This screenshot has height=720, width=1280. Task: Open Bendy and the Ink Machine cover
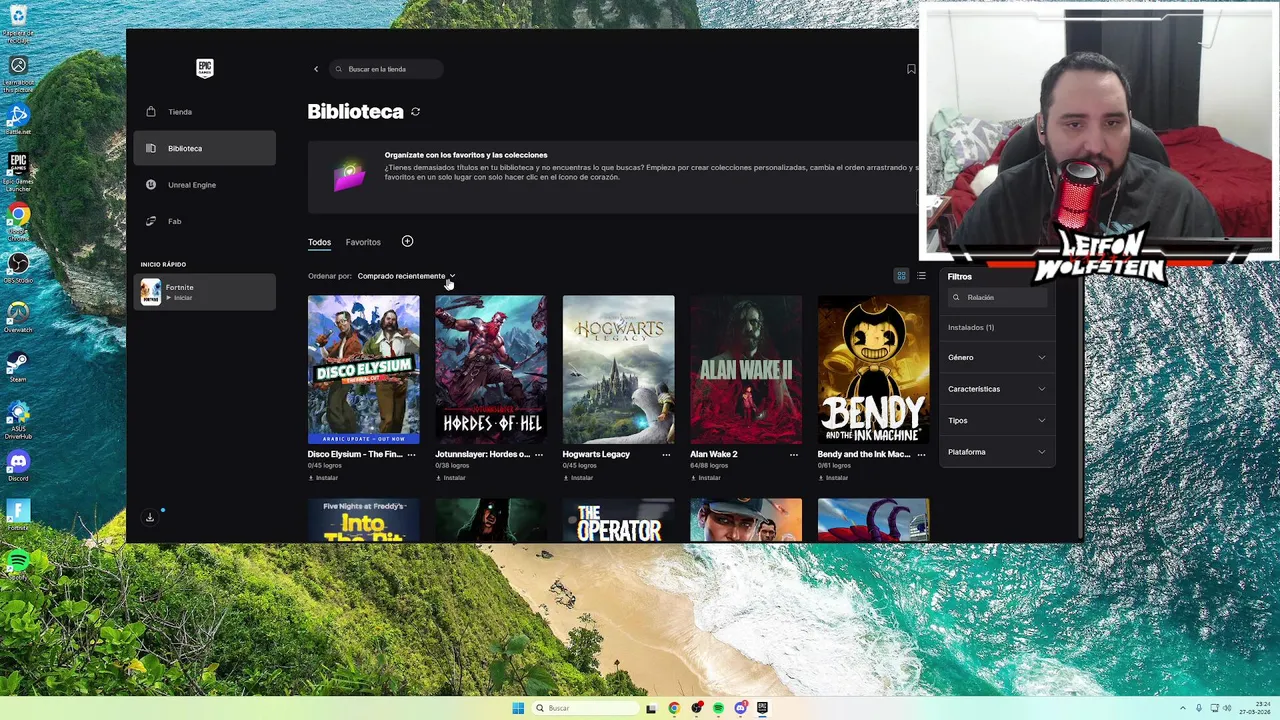coord(873,369)
